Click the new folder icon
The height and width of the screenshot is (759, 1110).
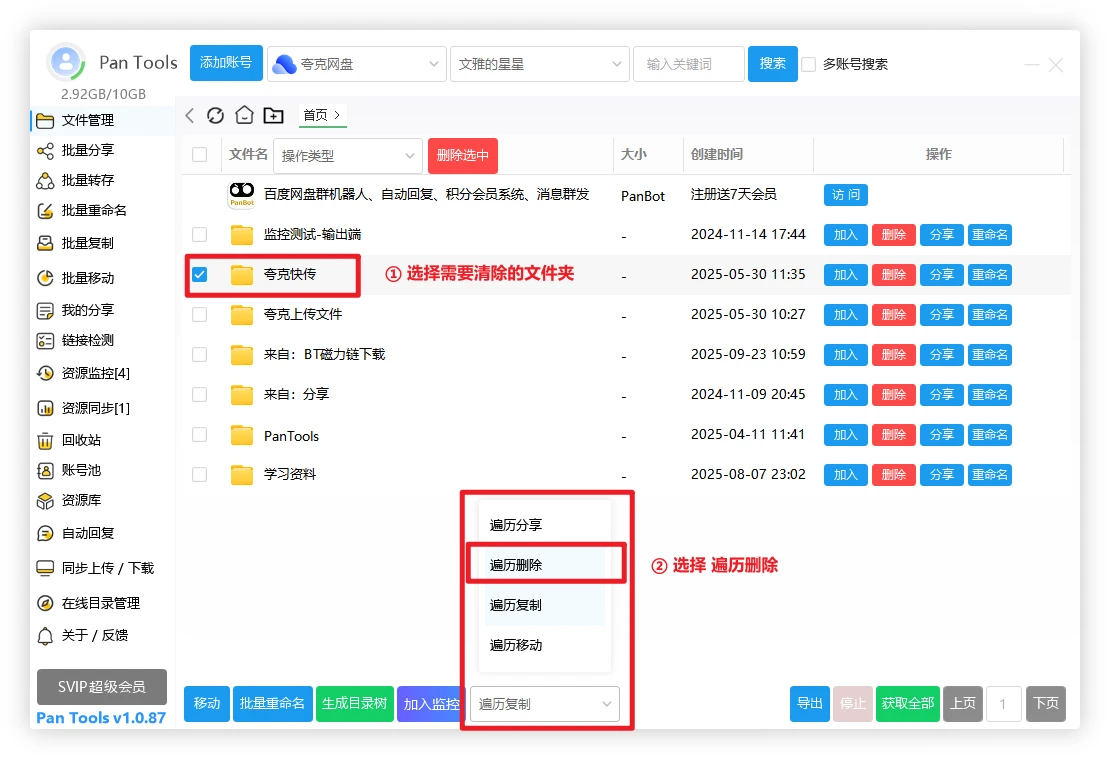pos(273,116)
